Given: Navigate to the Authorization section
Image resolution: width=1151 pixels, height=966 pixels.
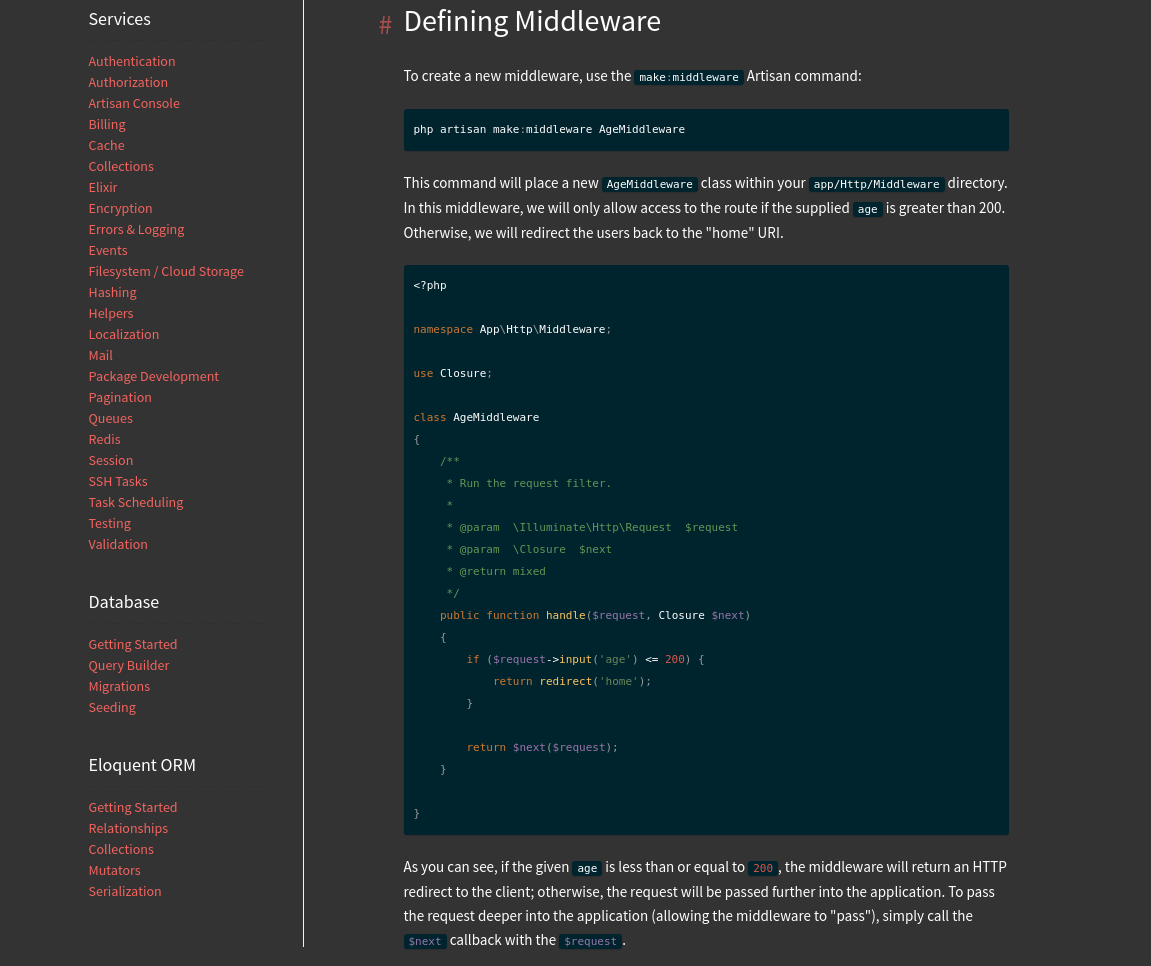Looking at the screenshot, I should (128, 82).
